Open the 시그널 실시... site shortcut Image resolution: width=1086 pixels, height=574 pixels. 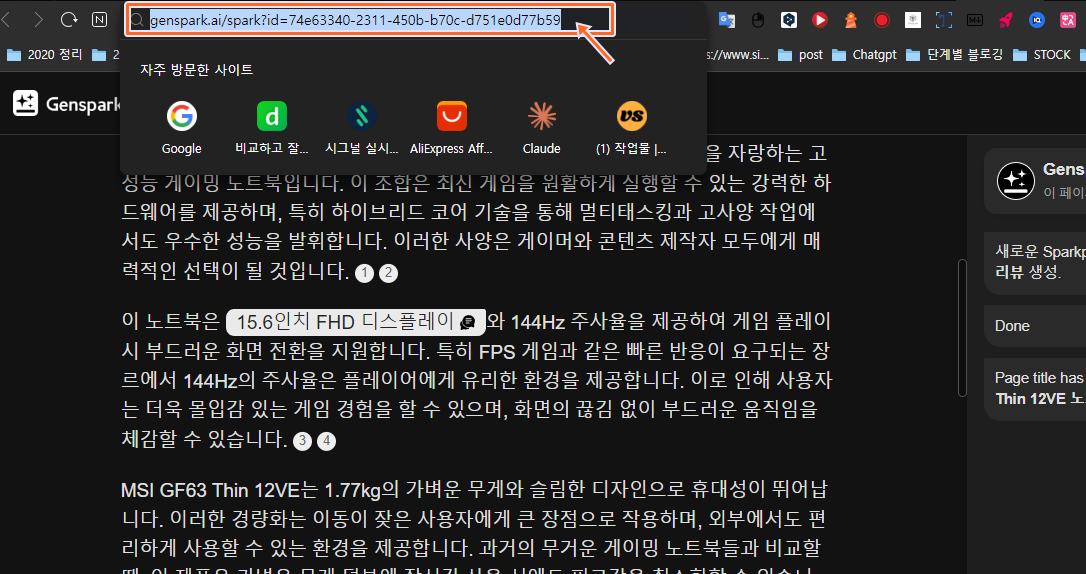pos(362,128)
